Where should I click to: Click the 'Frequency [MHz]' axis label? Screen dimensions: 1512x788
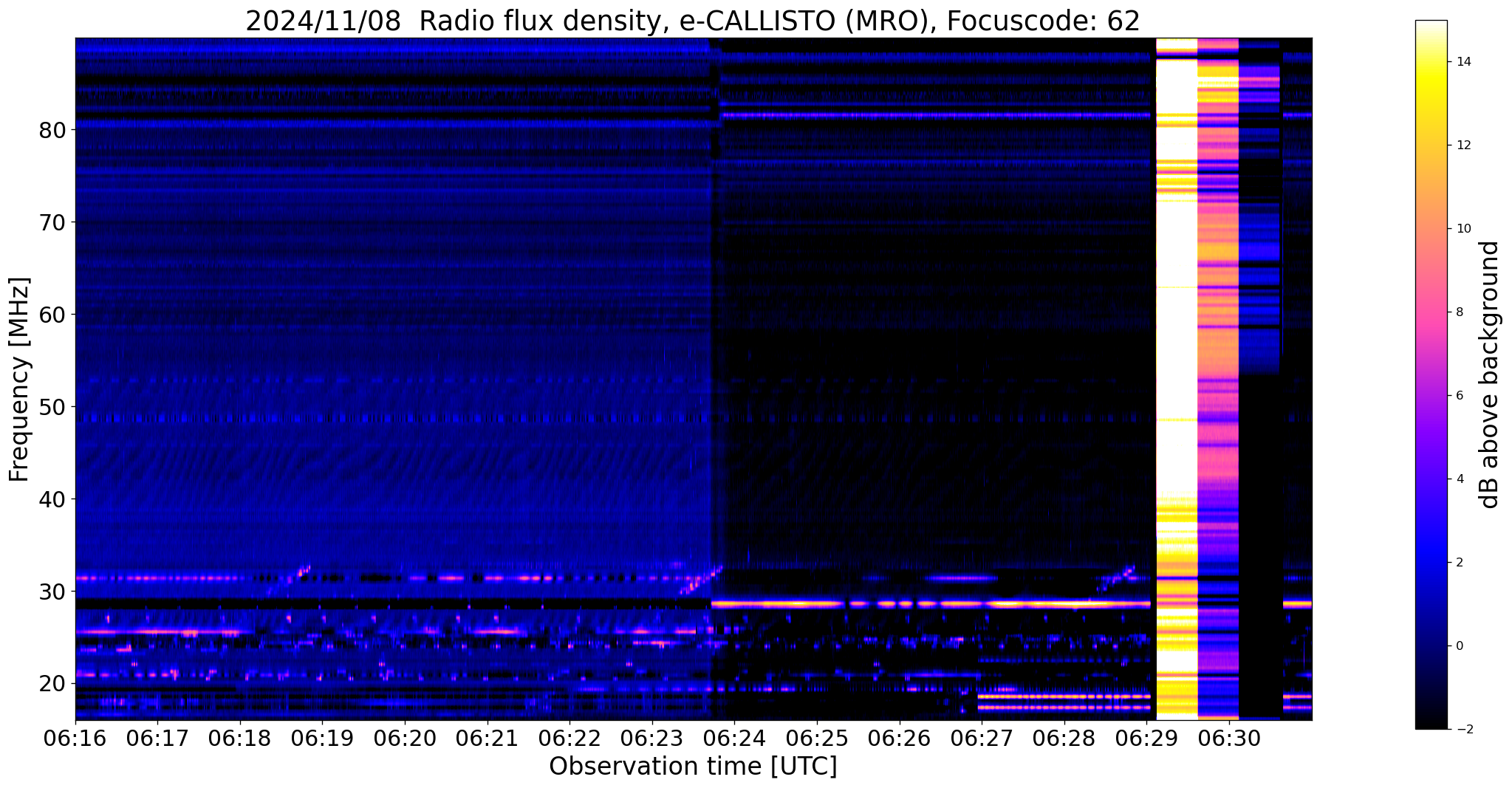click(x=20, y=379)
